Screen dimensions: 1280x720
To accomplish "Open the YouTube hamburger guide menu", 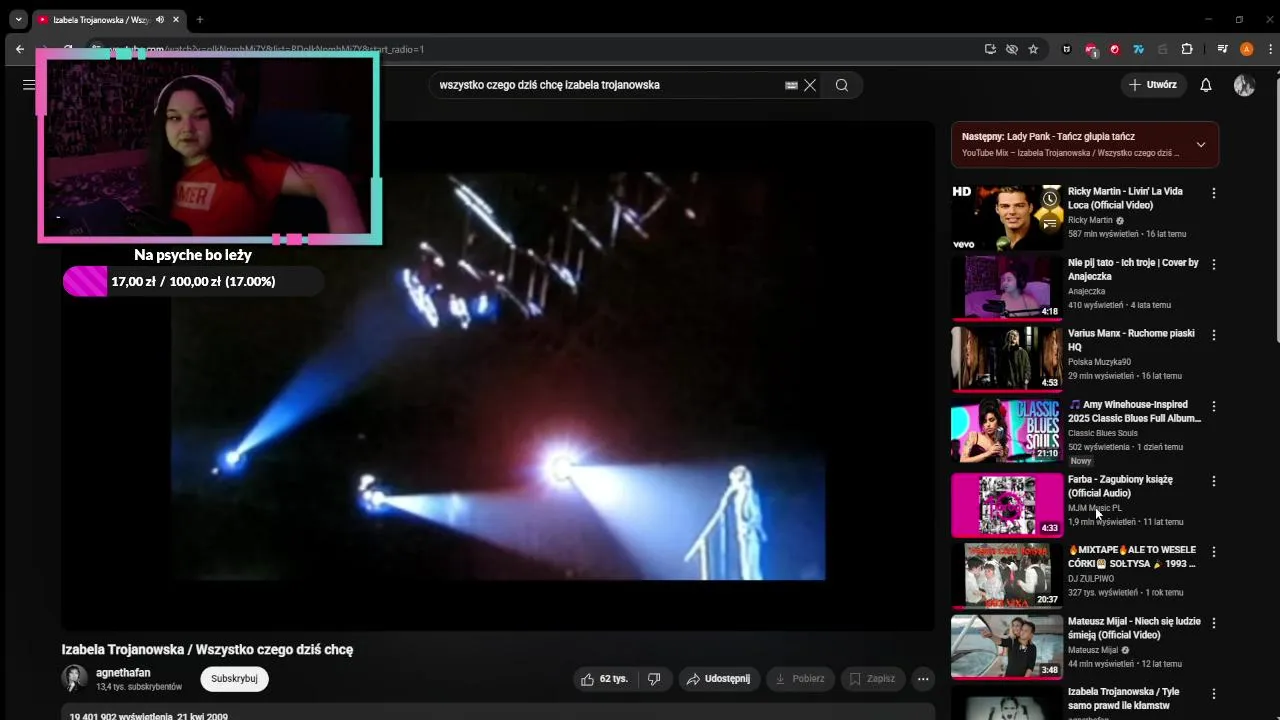I will coord(29,85).
